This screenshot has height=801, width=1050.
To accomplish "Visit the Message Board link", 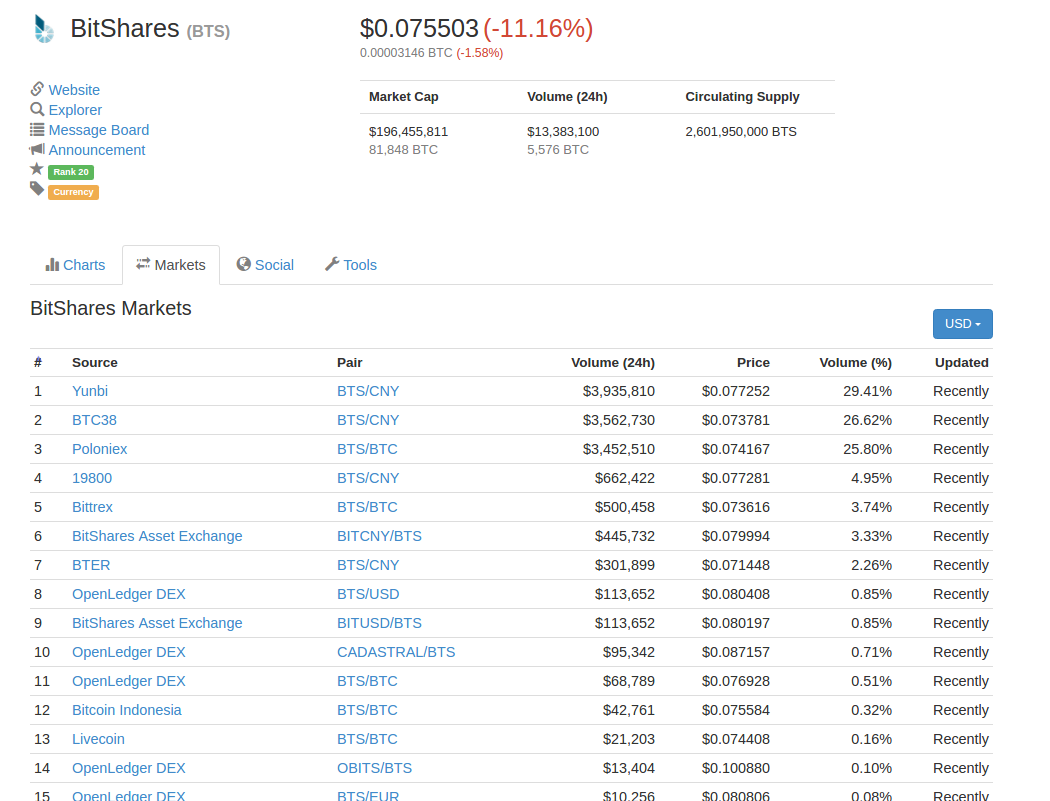I will click(98, 130).
